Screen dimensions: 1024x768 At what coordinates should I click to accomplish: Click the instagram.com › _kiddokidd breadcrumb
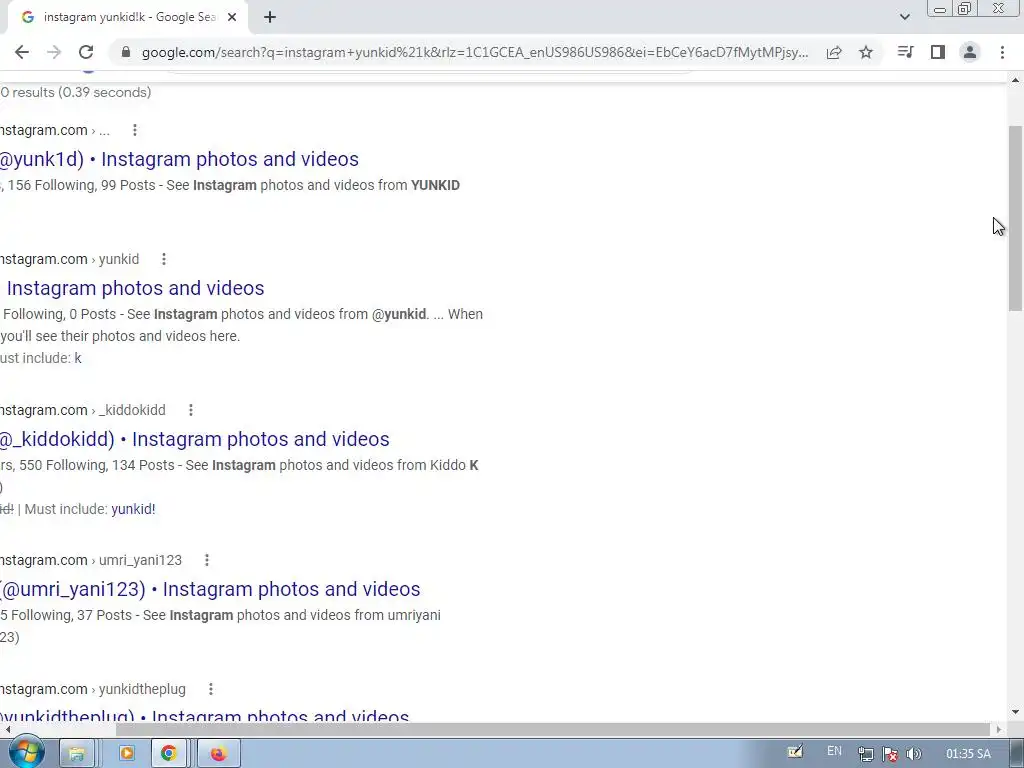pos(82,410)
